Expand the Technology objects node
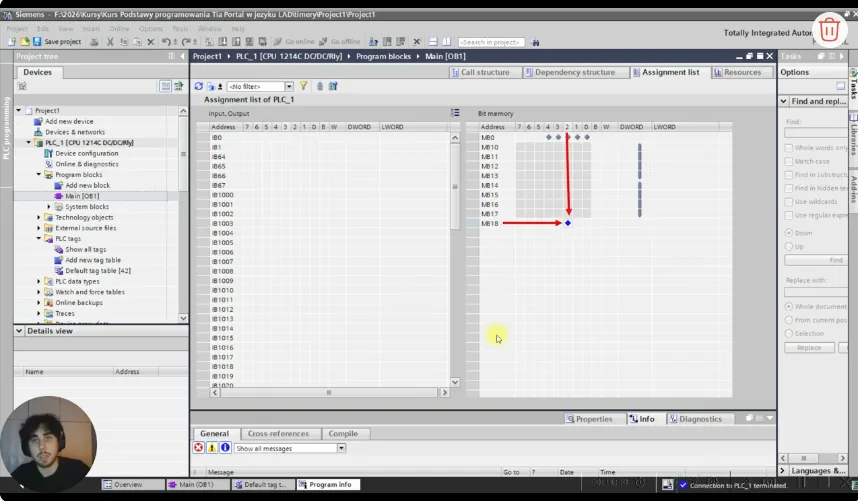The width and height of the screenshot is (858, 501). pos(39,217)
